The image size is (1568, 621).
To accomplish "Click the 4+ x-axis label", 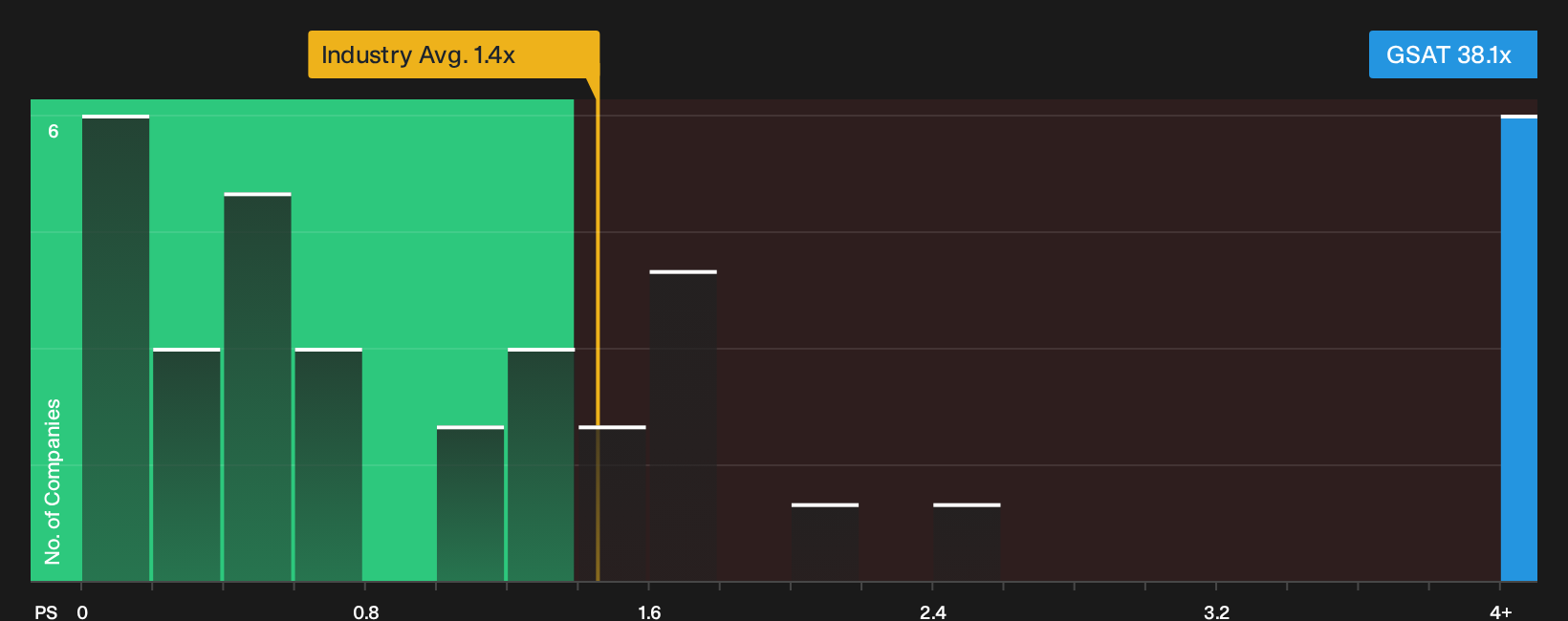I will tap(1501, 611).
